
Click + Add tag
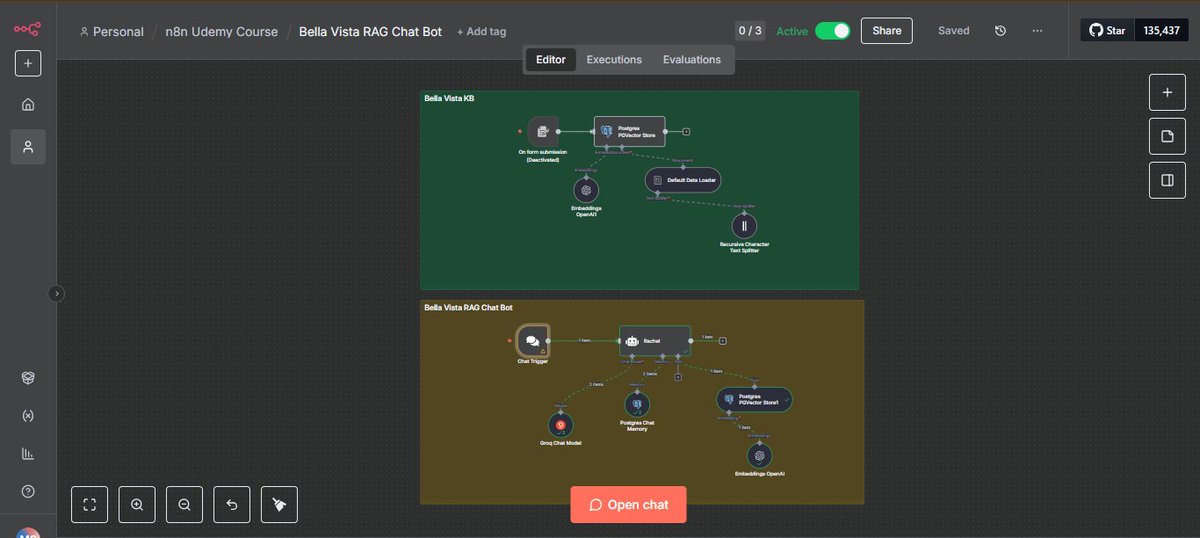(481, 32)
